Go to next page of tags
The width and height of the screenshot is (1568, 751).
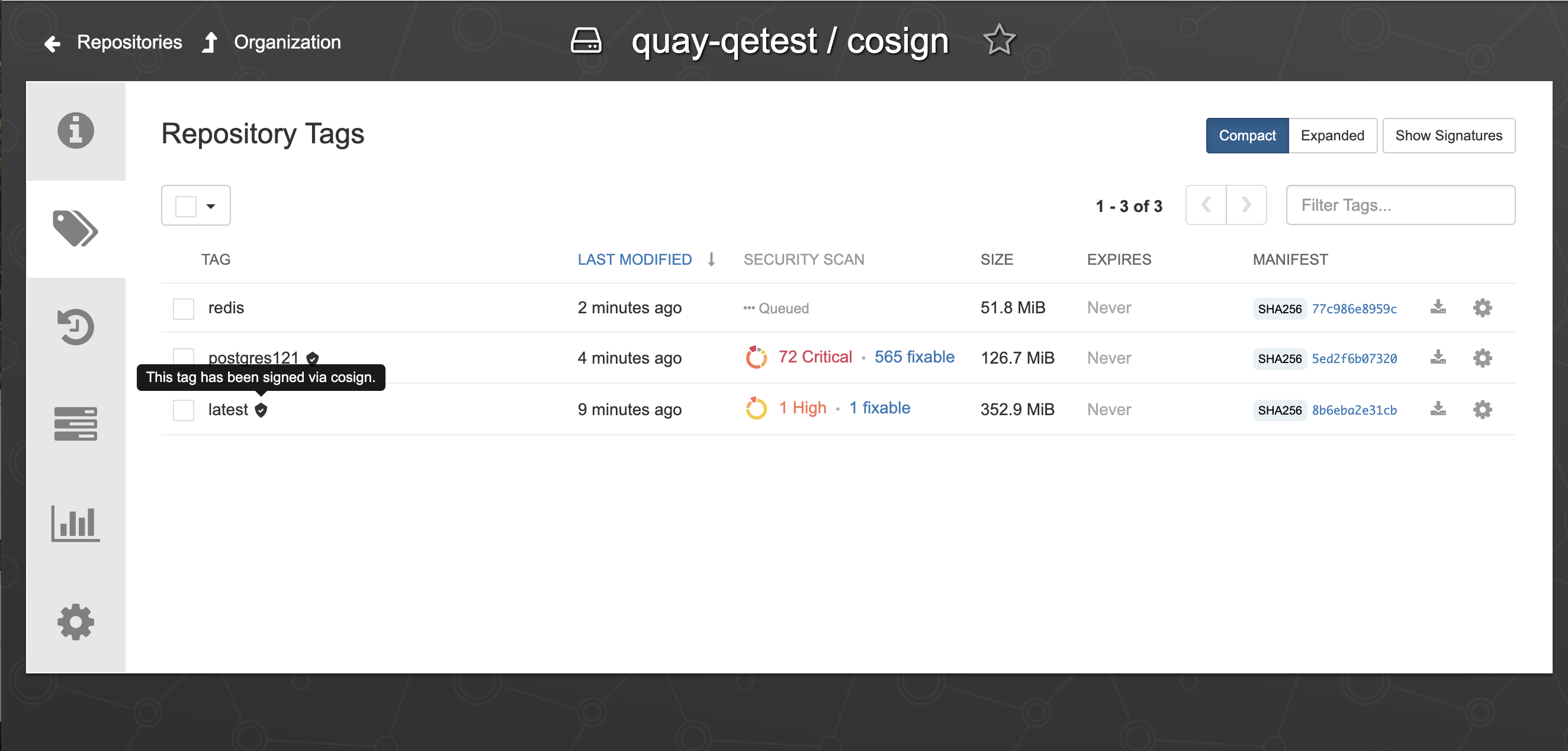[1246, 205]
